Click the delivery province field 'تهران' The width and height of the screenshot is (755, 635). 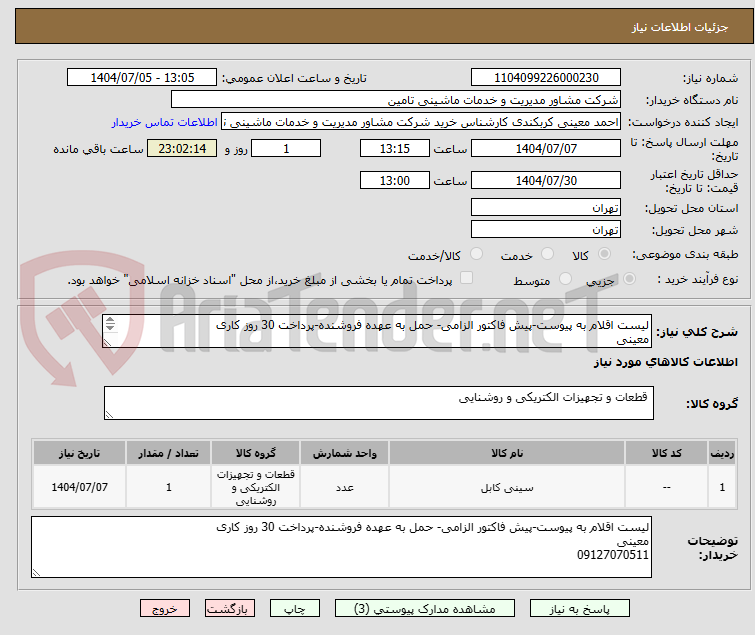click(546, 207)
